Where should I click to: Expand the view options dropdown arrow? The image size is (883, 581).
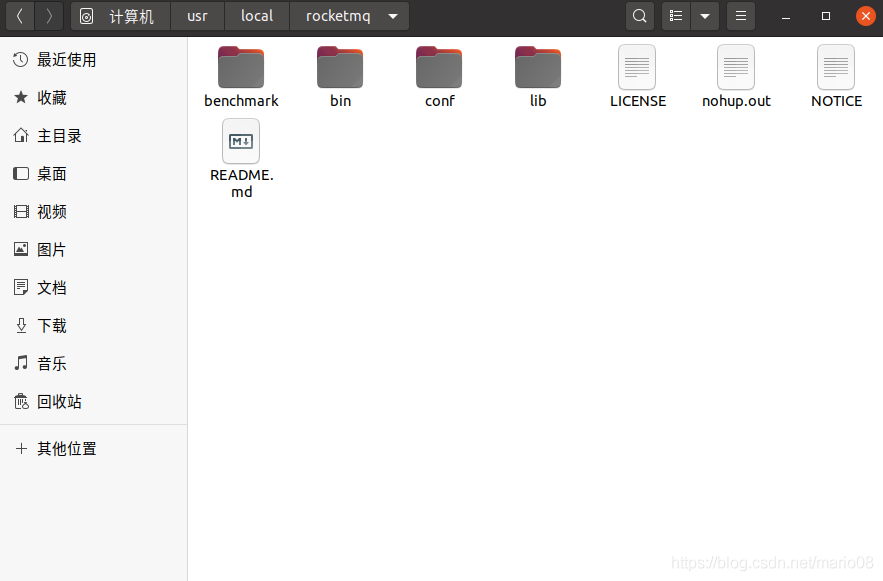click(704, 16)
